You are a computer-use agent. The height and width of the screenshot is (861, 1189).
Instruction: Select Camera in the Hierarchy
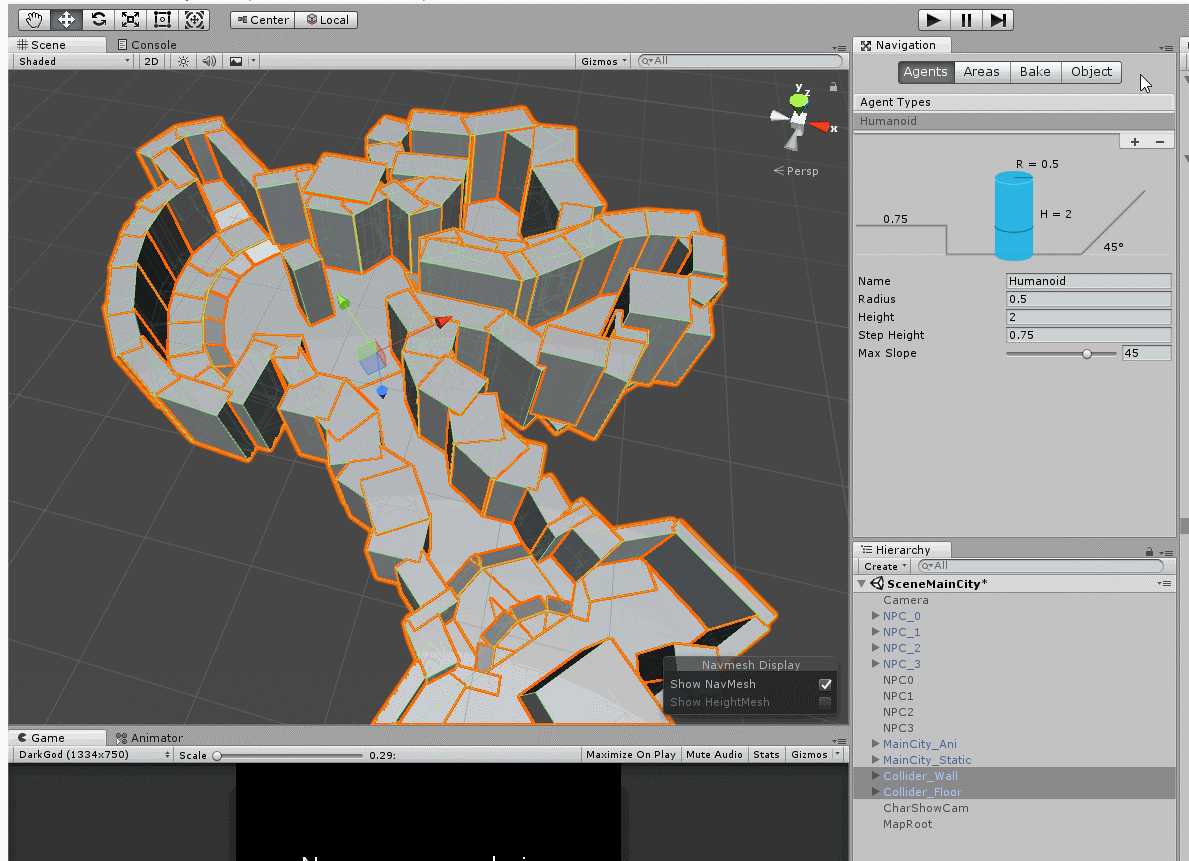click(x=905, y=600)
